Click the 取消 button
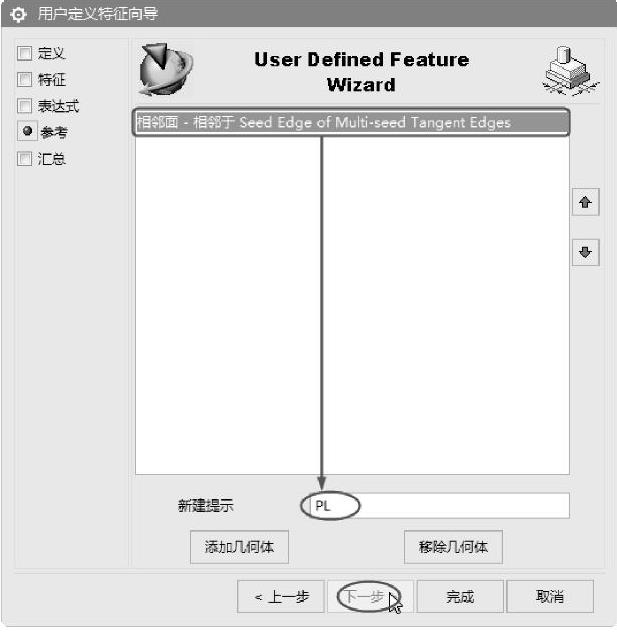Viewport: 617px width, 635px height. coord(550,596)
